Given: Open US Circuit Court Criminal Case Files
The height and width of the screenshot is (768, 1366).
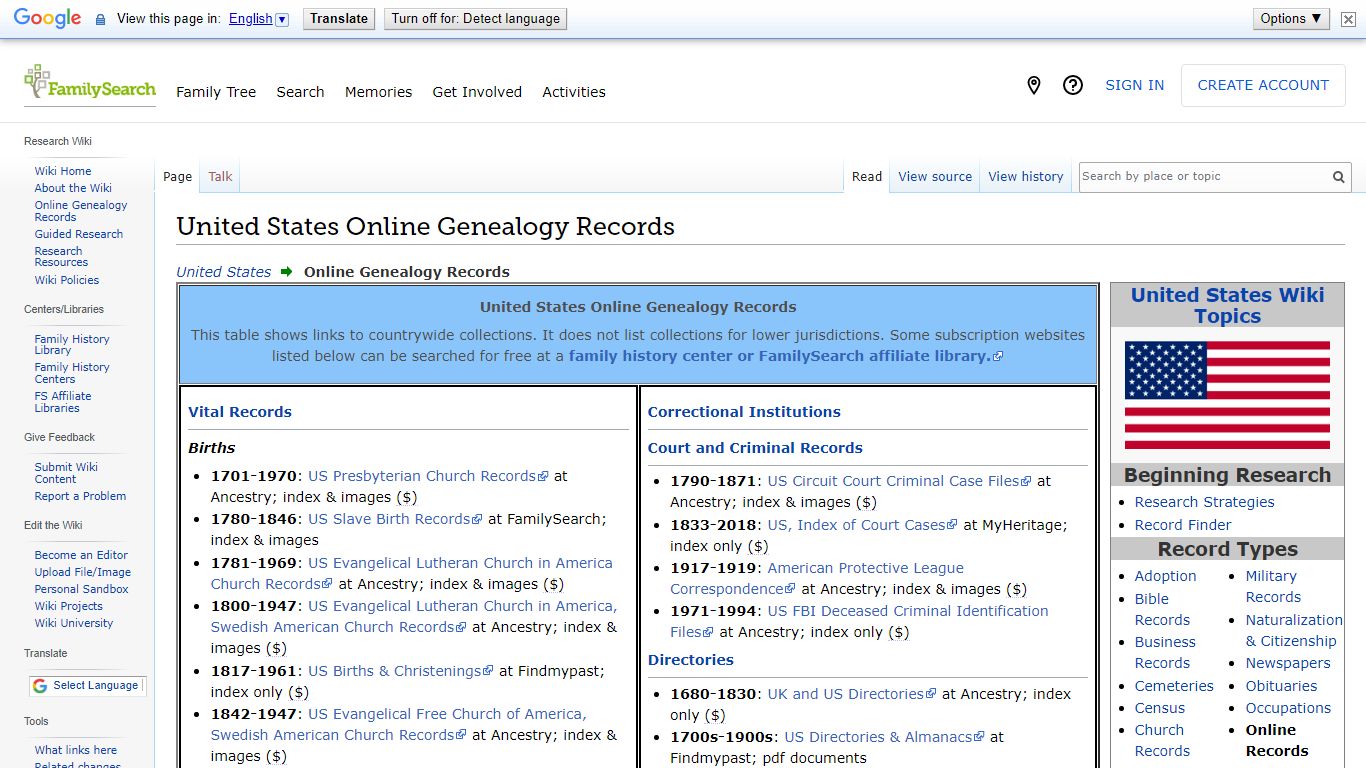Looking at the screenshot, I should [899, 481].
